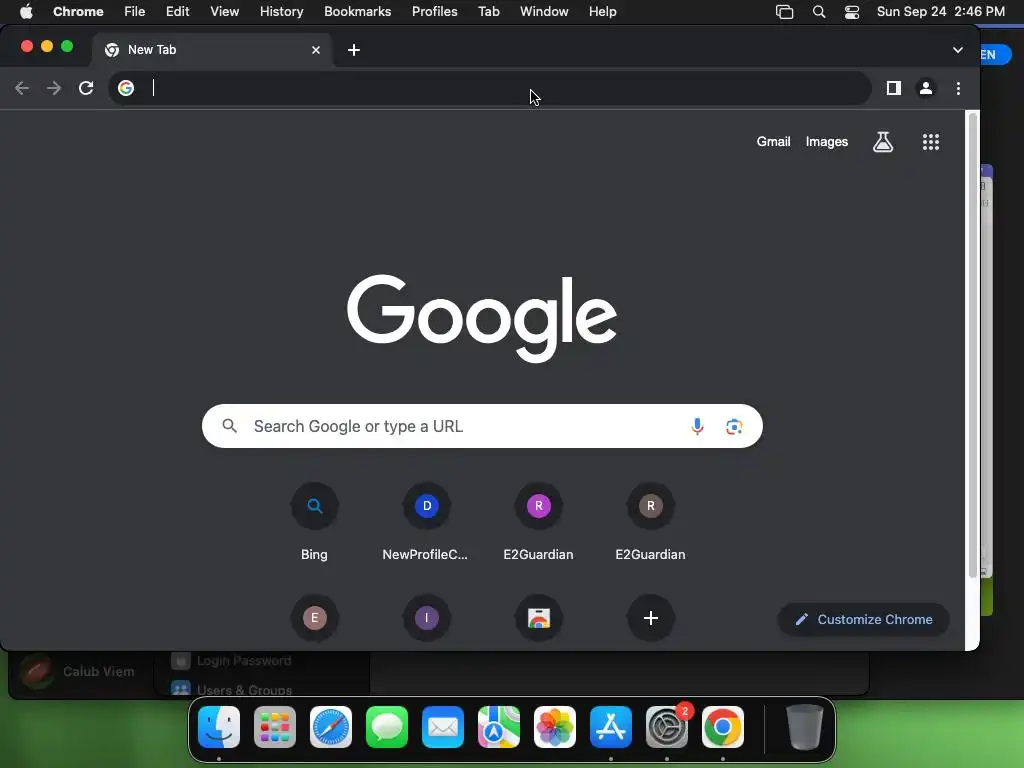The width and height of the screenshot is (1024, 768).
Task: Open the View menu
Action: point(224,12)
